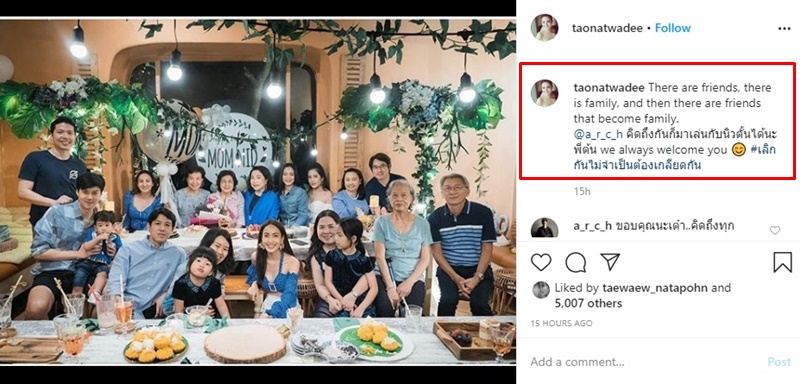This screenshot has width=800, height=384.
Task: Open a_r_c_h commenter profile picture
Action: (544, 228)
